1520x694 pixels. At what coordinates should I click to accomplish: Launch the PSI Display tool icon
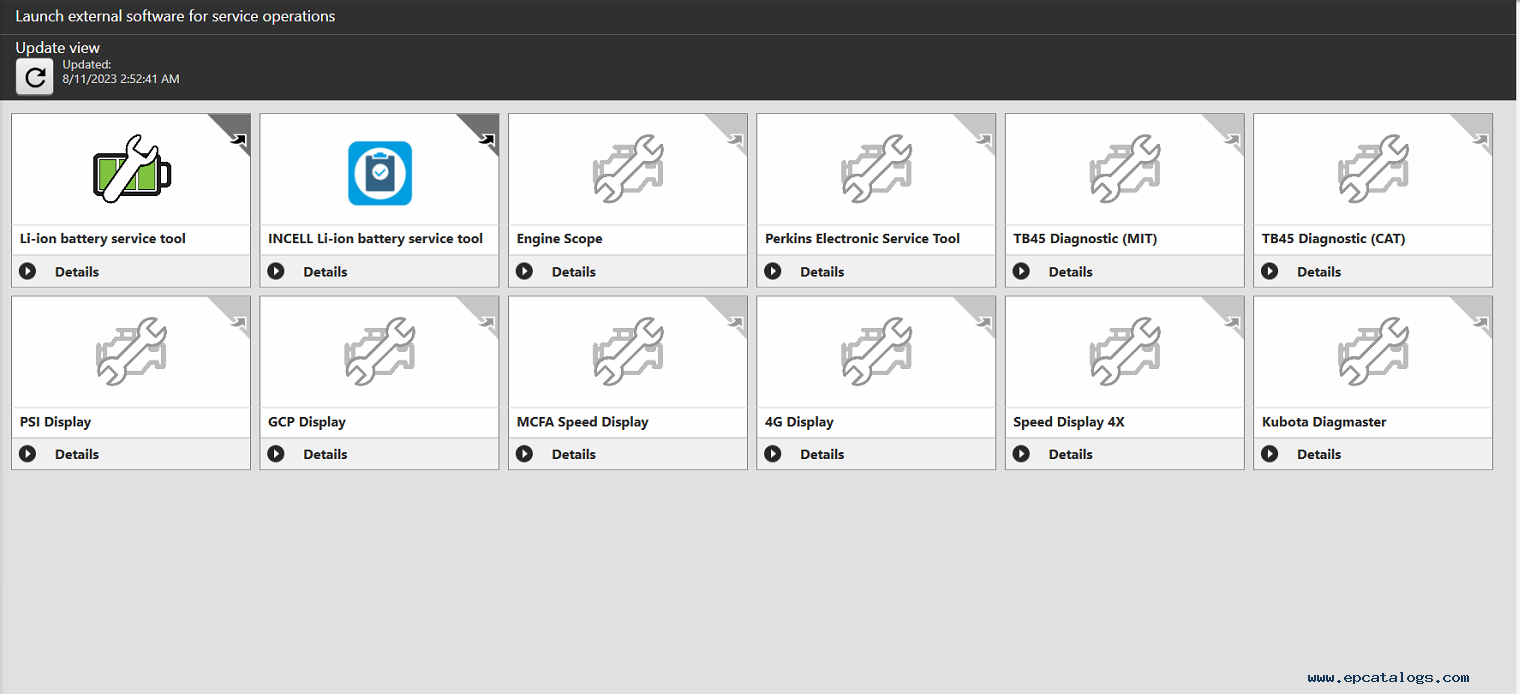pyautogui.click(x=131, y=351)
